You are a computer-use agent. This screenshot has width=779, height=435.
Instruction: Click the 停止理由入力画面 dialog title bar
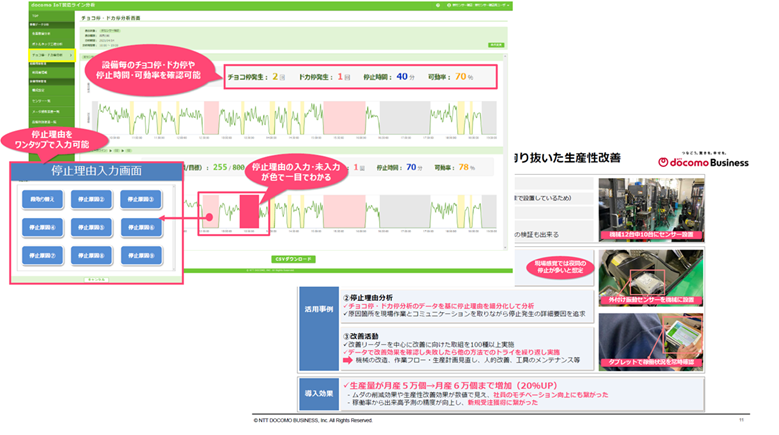tap(91, 171)
